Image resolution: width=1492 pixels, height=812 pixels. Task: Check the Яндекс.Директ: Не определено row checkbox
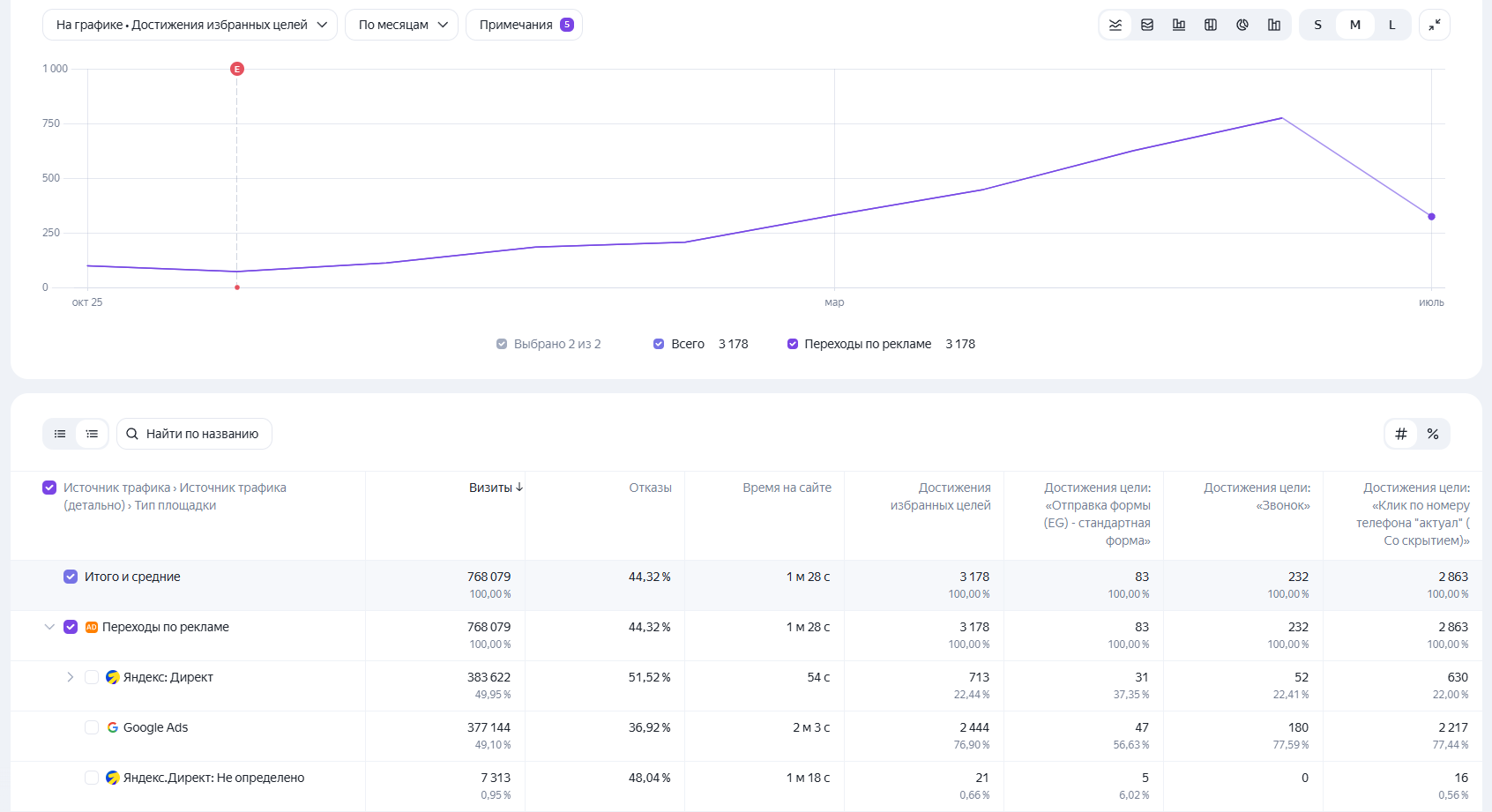tap(92, 778)
